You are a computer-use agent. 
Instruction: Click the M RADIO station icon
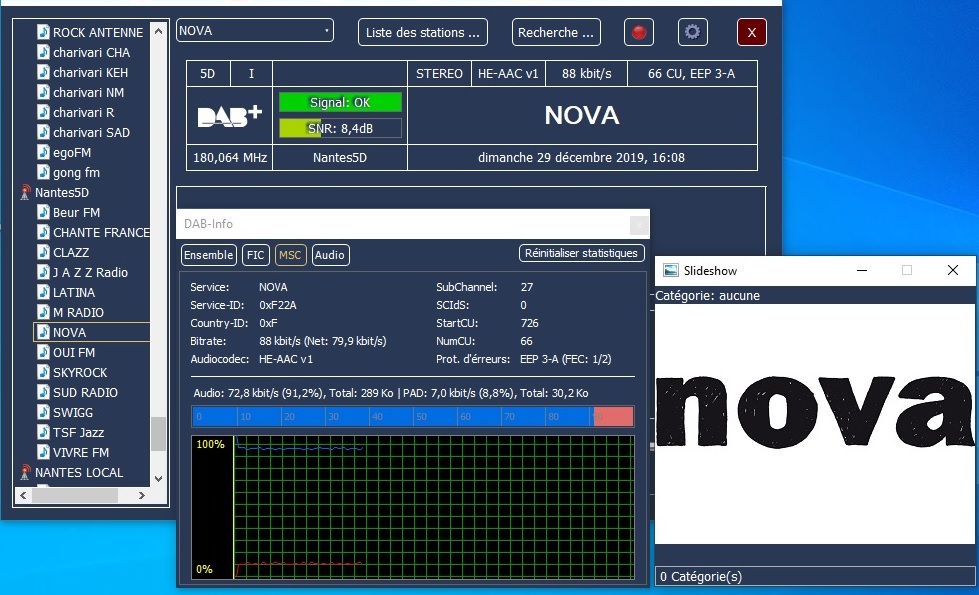pos(43,312)
